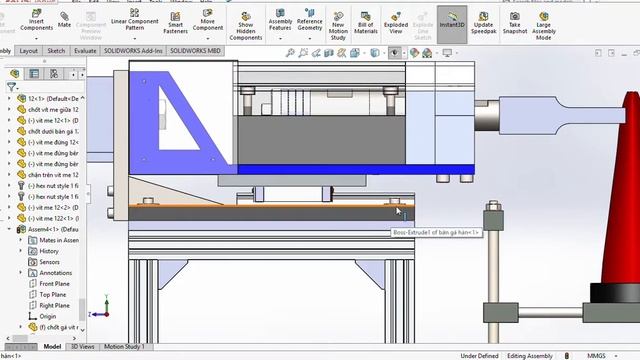Viewport: 640px width, 360px height.
Task: Select the Mate tool
Action: point(64,19)
